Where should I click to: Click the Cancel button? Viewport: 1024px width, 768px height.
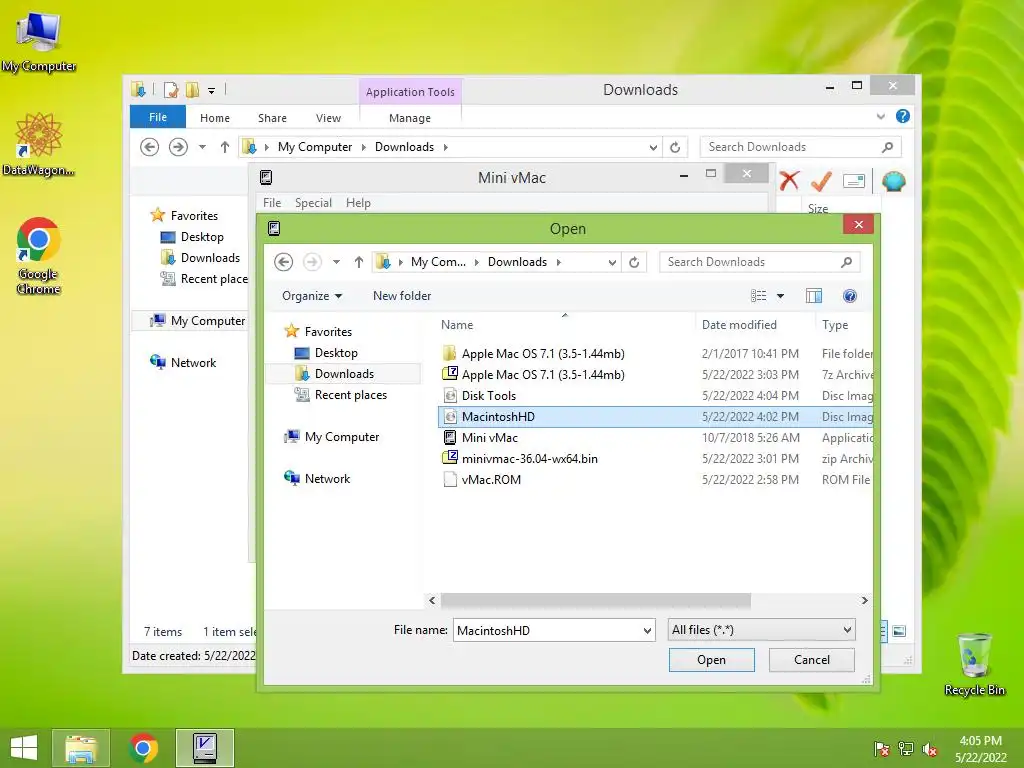pyautogui.click(x=812, y=660)
